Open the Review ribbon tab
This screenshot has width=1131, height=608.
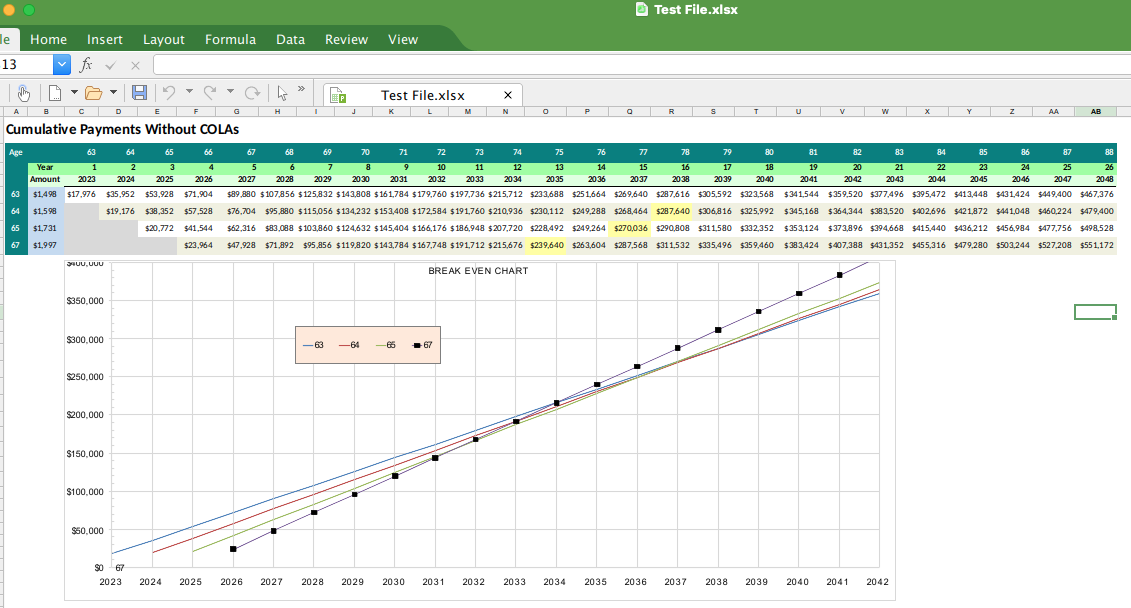pyautogui.click(x=346, y=39)
